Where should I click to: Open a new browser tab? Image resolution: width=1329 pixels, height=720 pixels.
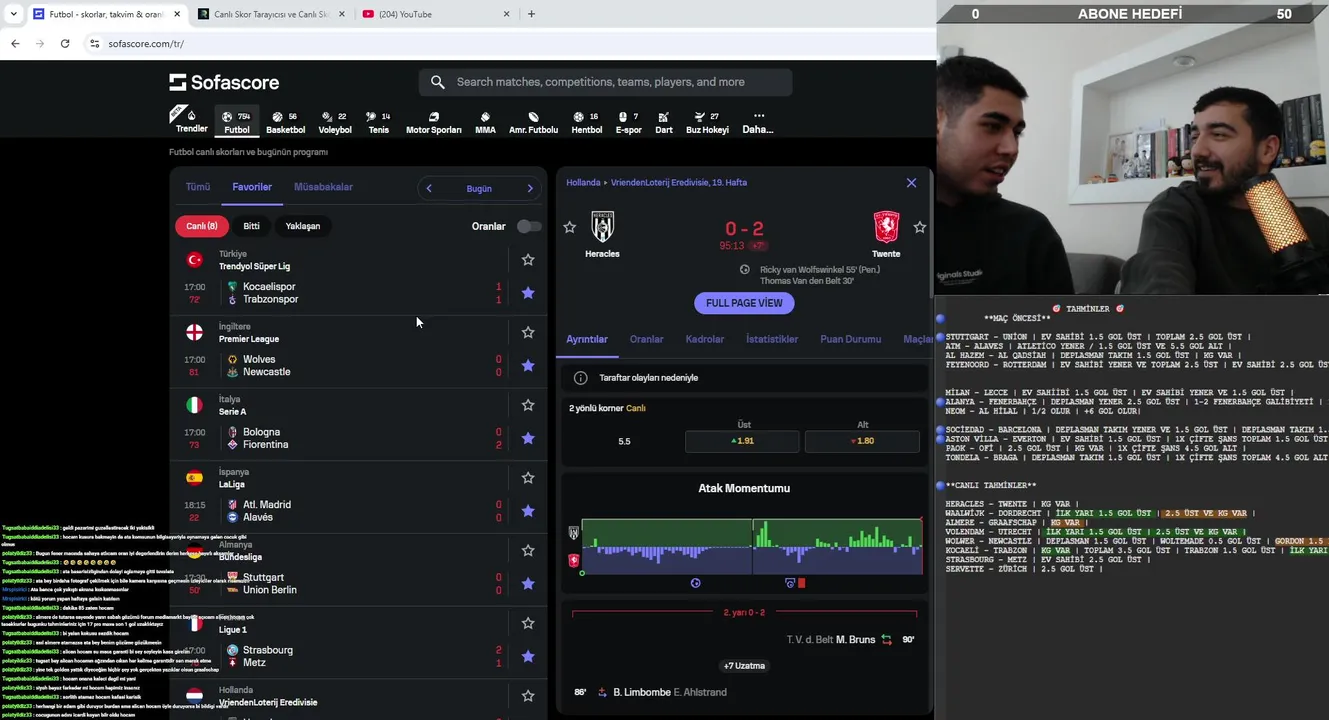click(531, 14)
